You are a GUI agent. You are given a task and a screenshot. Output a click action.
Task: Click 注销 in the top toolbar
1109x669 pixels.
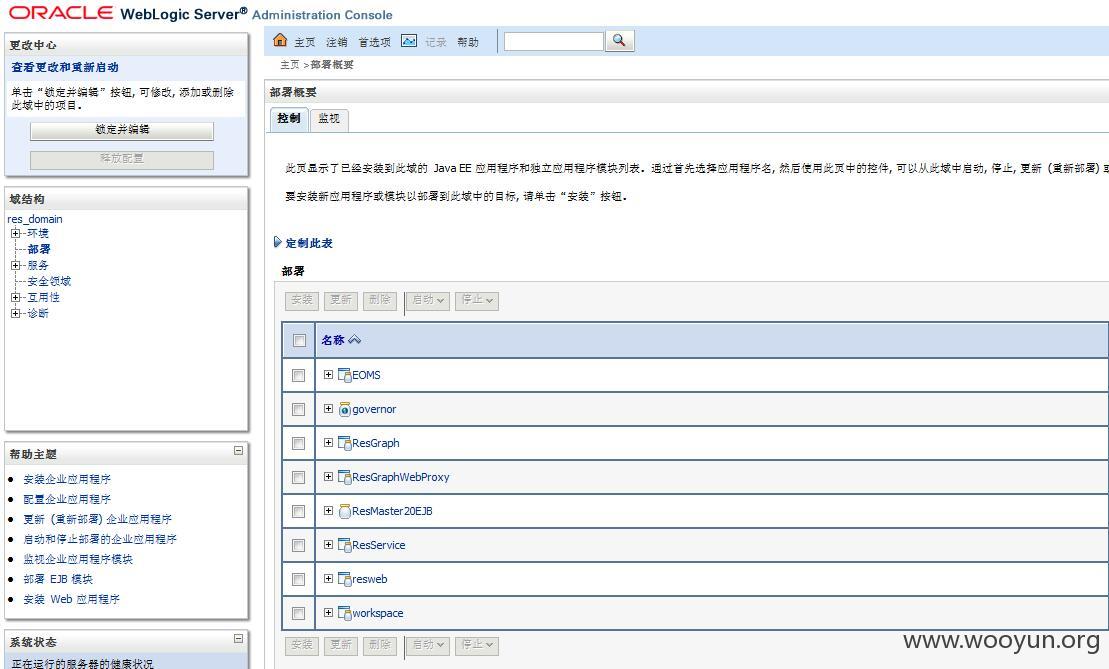click(337, 42)
